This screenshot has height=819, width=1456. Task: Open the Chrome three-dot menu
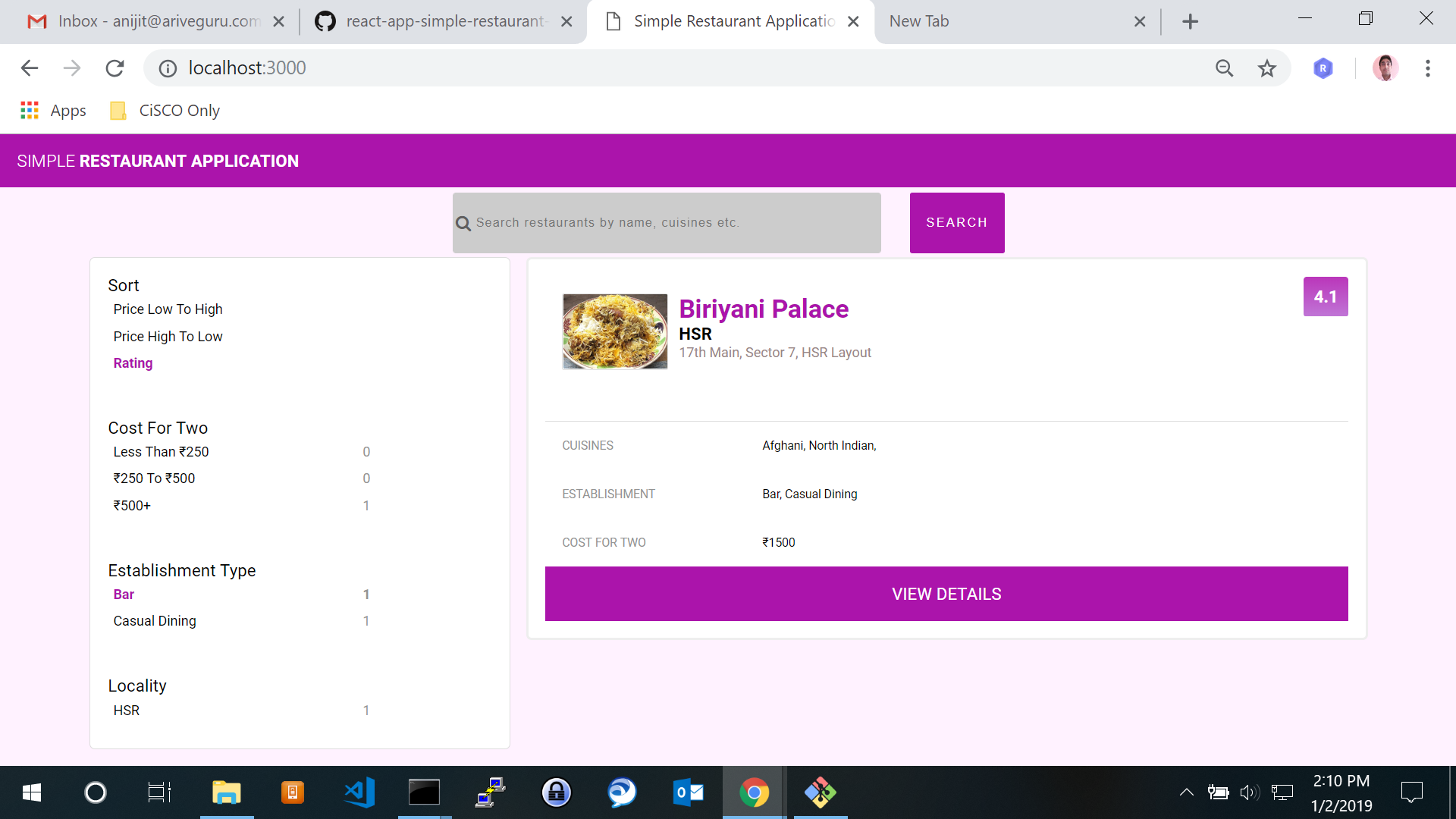coord(1427,68)
